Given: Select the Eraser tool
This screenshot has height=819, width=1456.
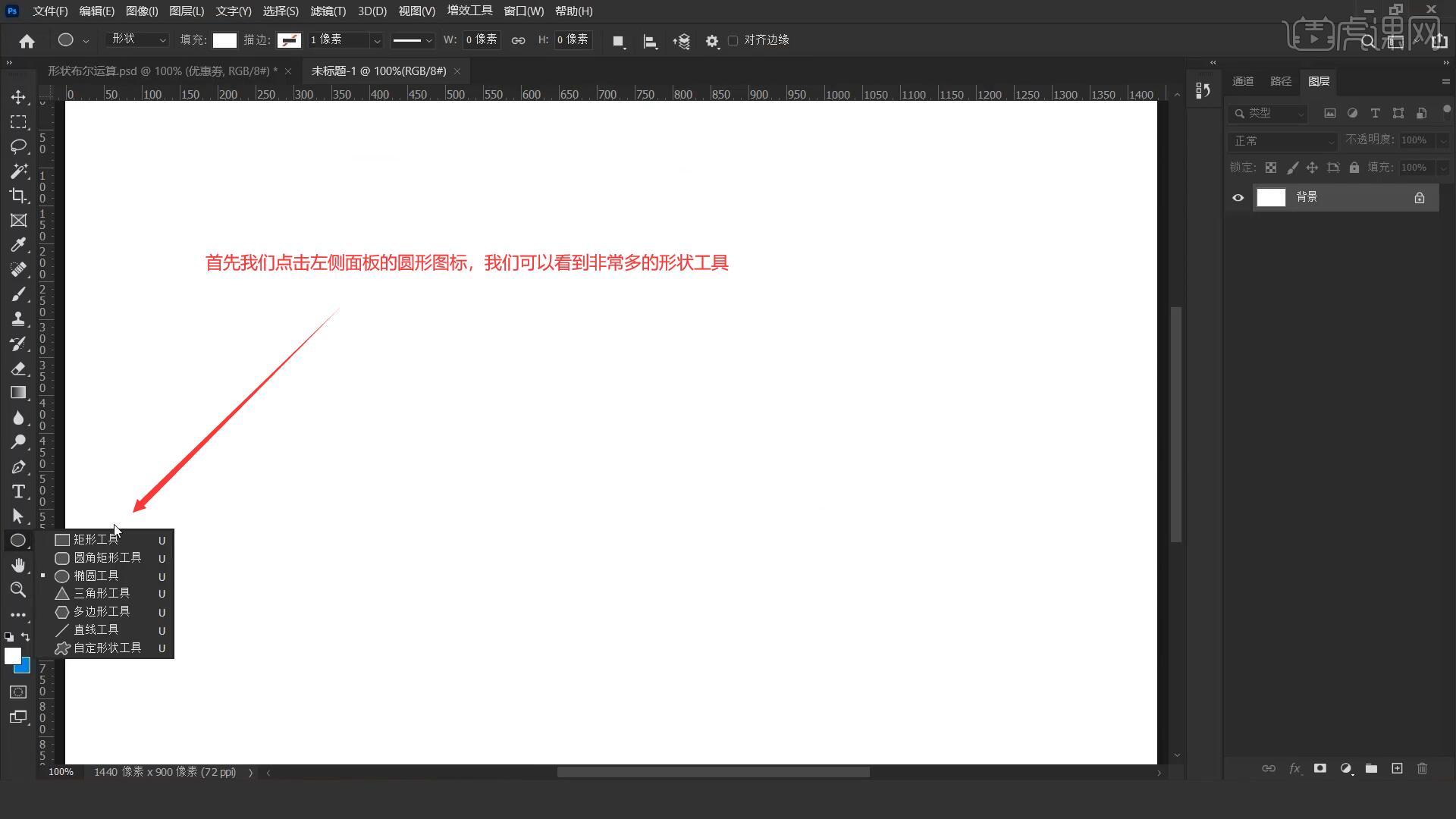Looking at the screenshot, I should pyautogui.click(x=18, y=369).
